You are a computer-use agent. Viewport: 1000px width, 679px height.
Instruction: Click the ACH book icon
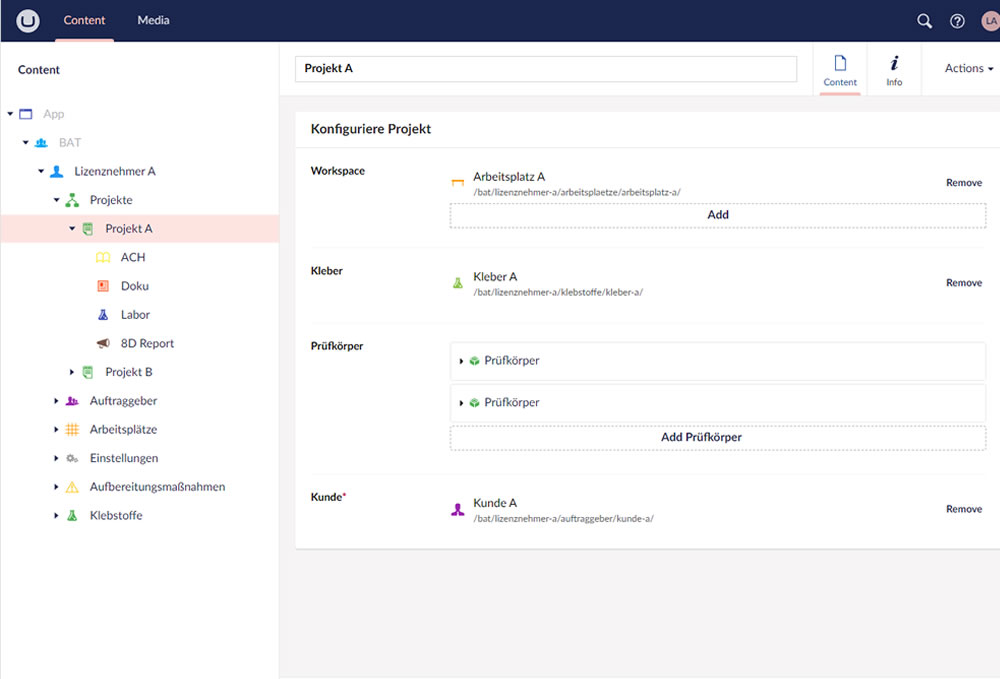pos(102,258)
